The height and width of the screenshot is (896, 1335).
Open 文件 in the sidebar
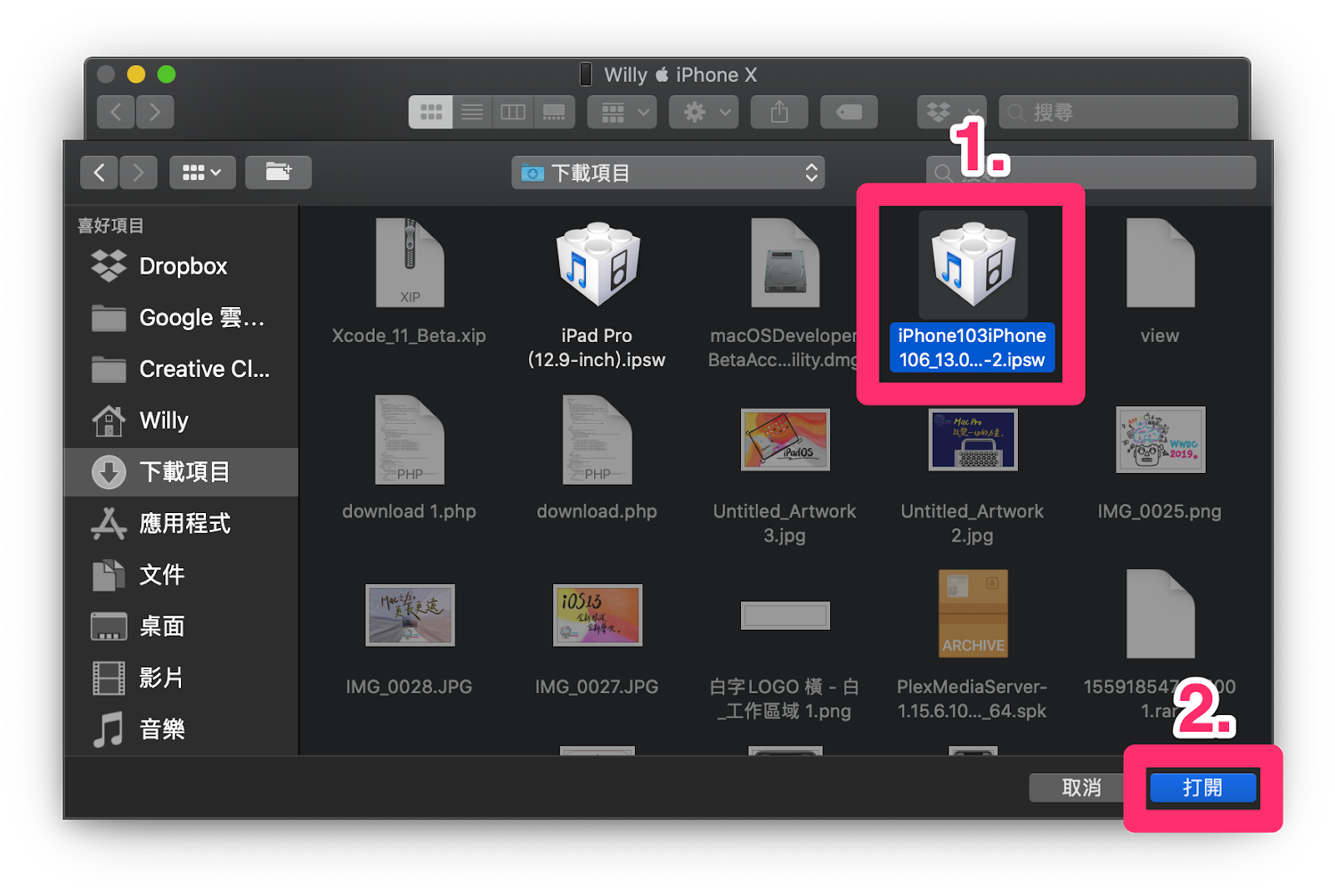(x=181, y=575)
